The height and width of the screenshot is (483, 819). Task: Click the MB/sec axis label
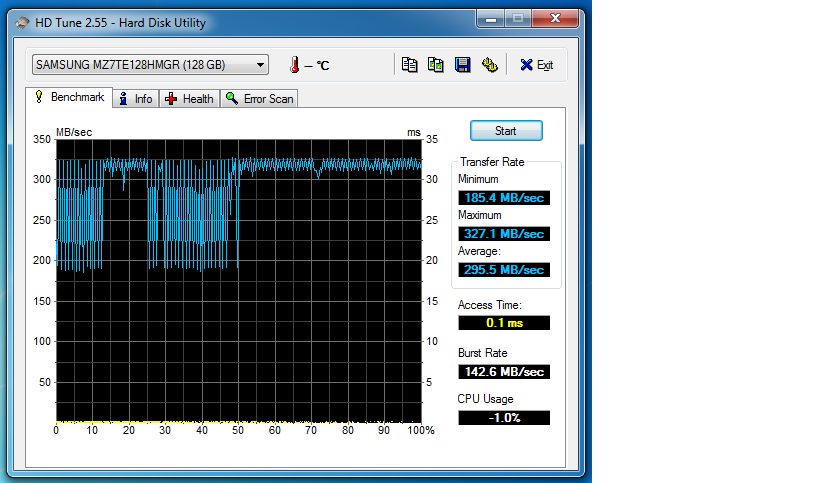pos(74,132)
